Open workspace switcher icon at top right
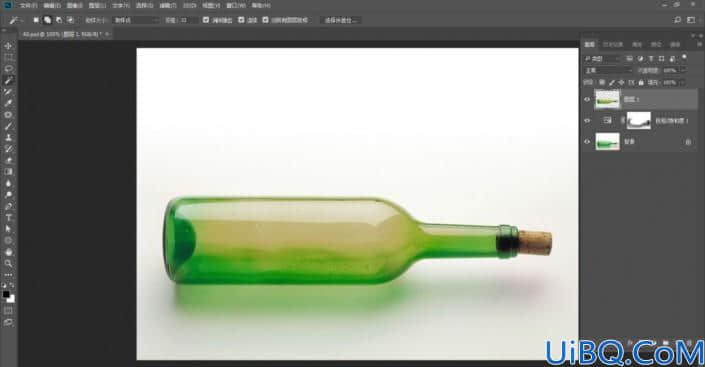The height and width of the screenshot is (367, 705). pos(691,20)
